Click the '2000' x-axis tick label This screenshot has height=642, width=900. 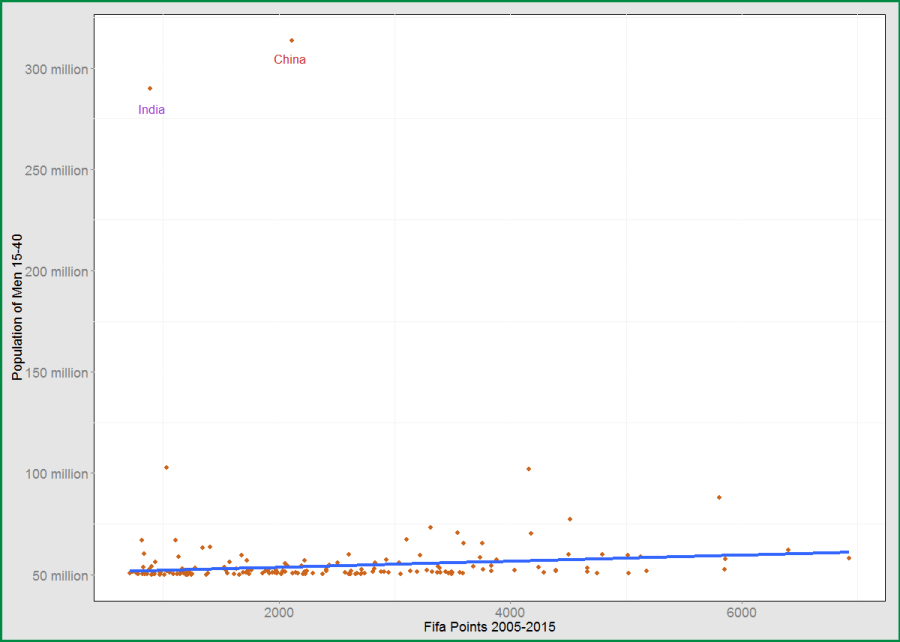pos(279,611)
